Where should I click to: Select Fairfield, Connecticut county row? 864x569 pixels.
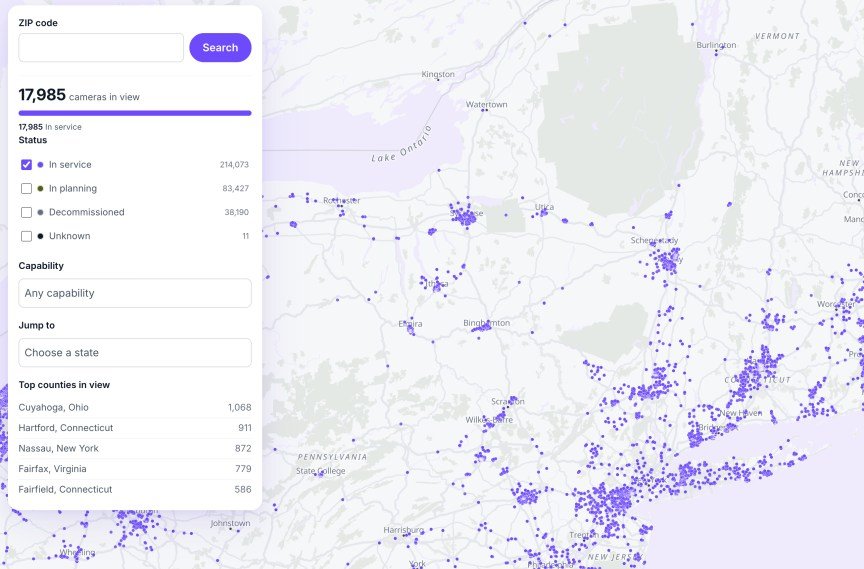pos(135,489)
